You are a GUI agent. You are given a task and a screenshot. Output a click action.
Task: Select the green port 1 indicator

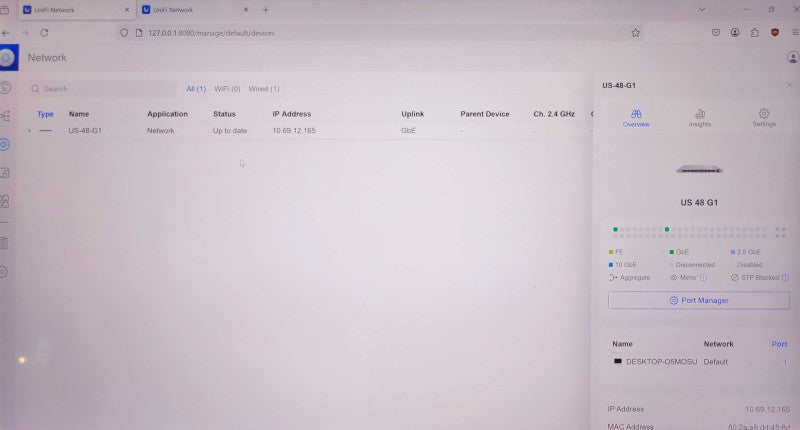pyautogui.click(x=615, y=230)
